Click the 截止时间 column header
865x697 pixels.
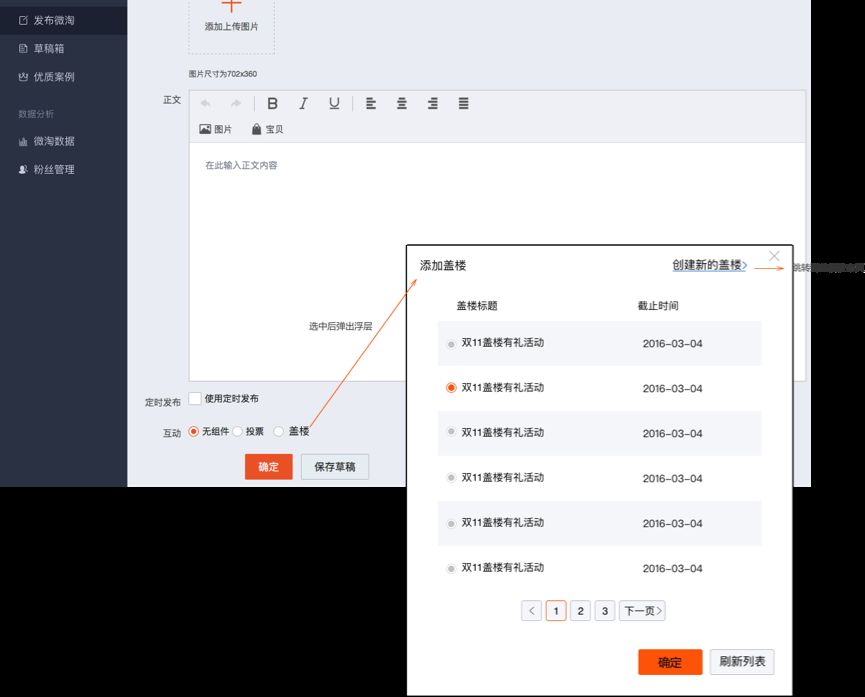658,306
